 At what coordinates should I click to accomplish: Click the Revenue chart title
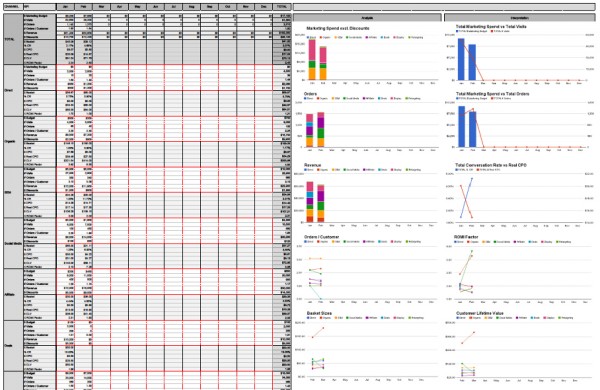point(313,165)
